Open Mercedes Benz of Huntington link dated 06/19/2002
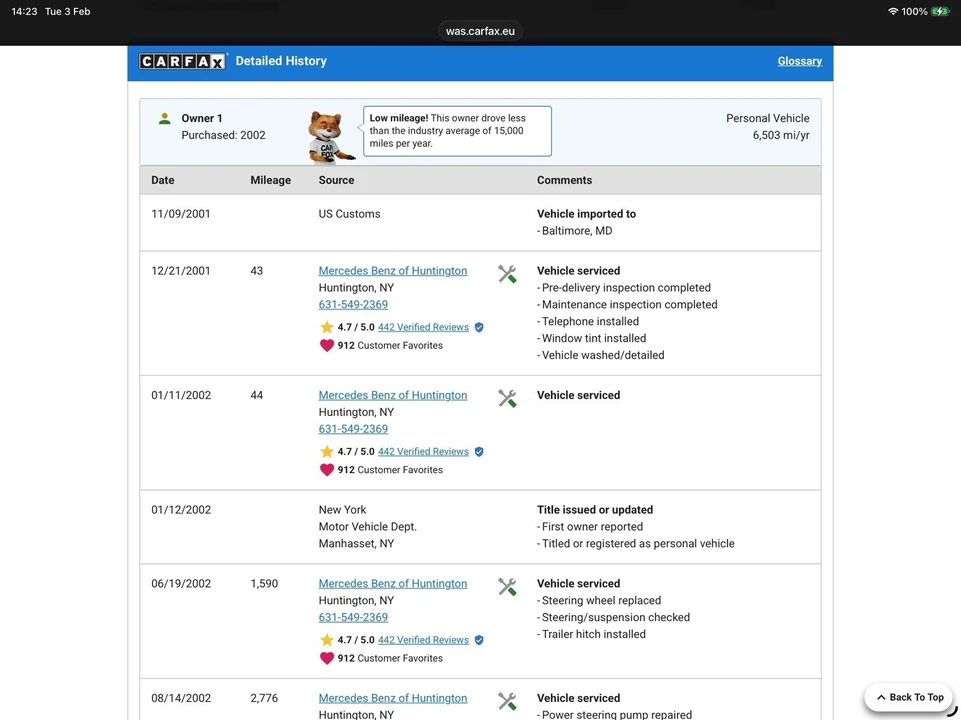 pos(392,583)
